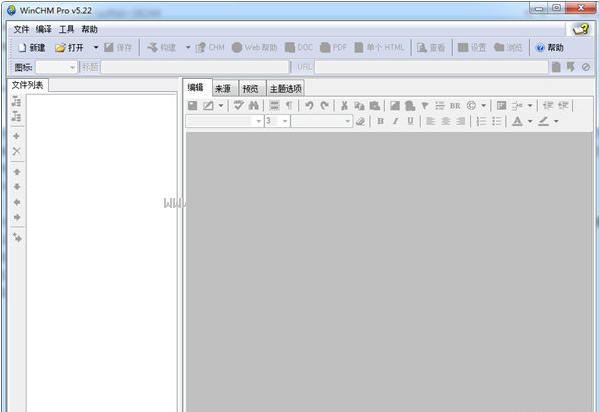This screenshot has height=412, width=599.
Task: Switch to the 主题选项 tab
Action: [286, 89]
